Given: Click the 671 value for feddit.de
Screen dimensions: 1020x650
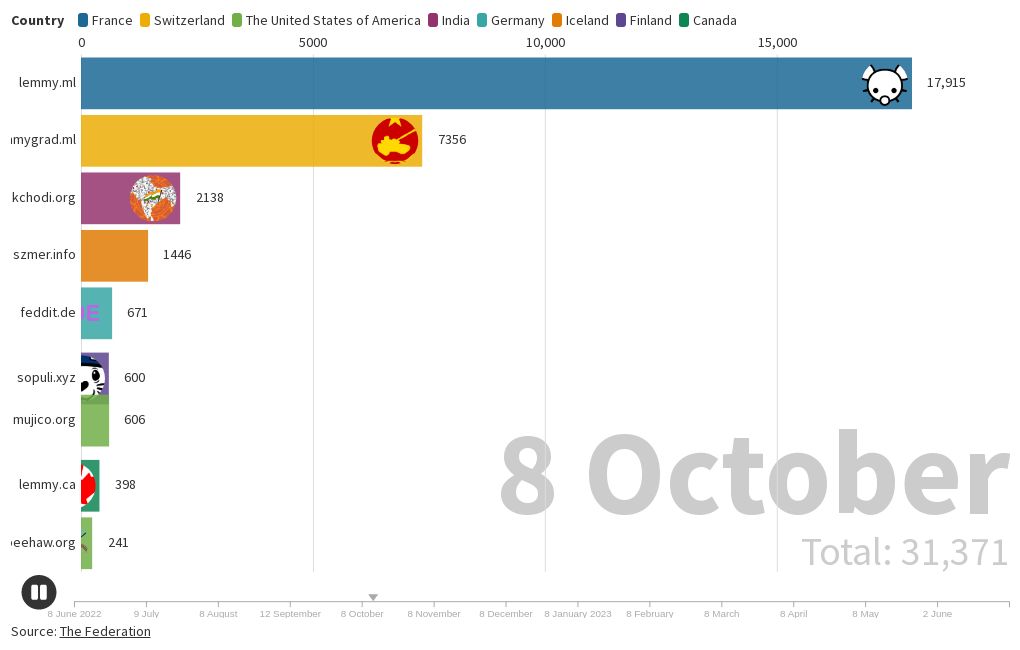Looking at the screenshot, I should [137, 312].
